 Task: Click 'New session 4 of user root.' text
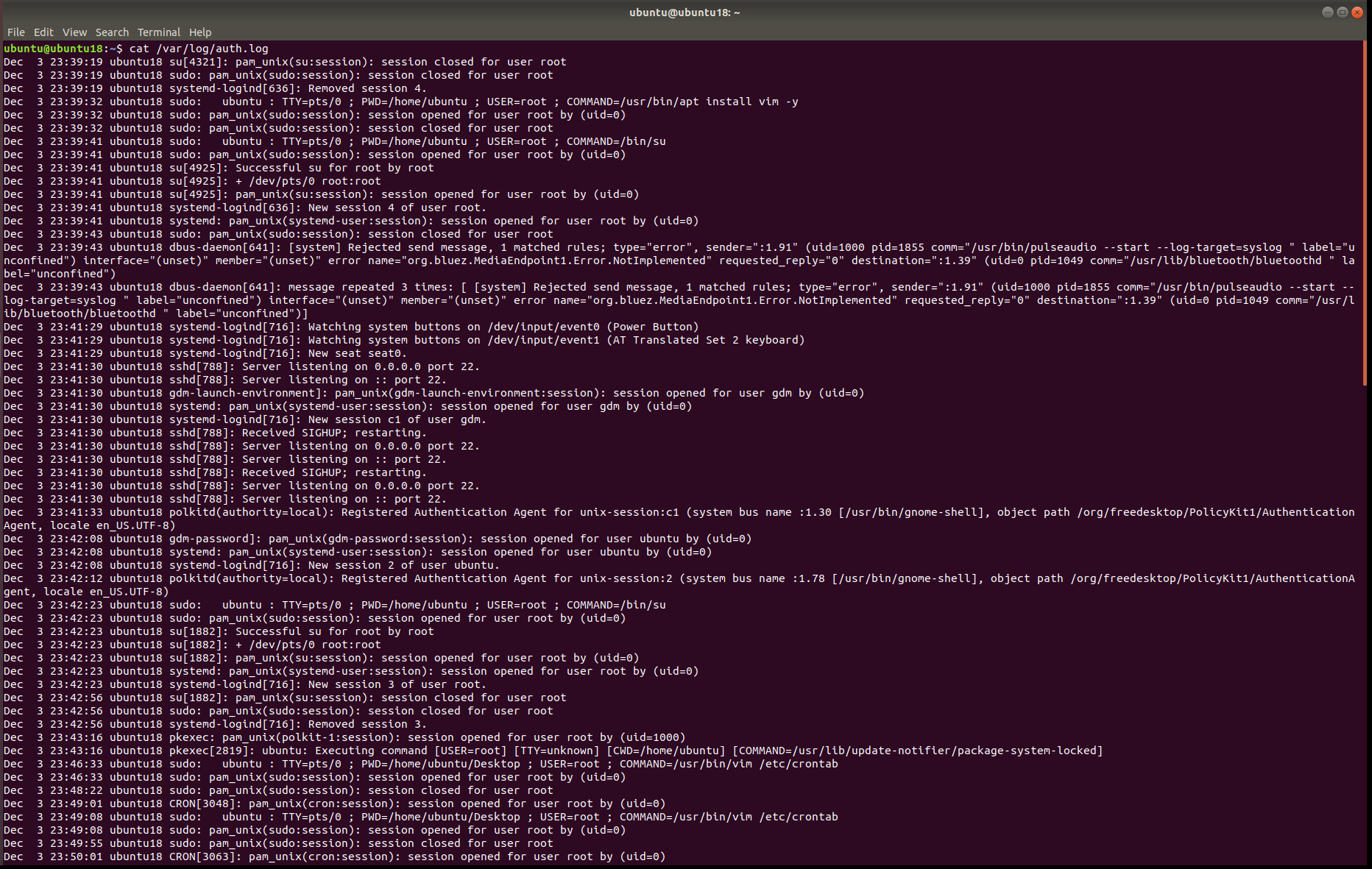[397, 208]
